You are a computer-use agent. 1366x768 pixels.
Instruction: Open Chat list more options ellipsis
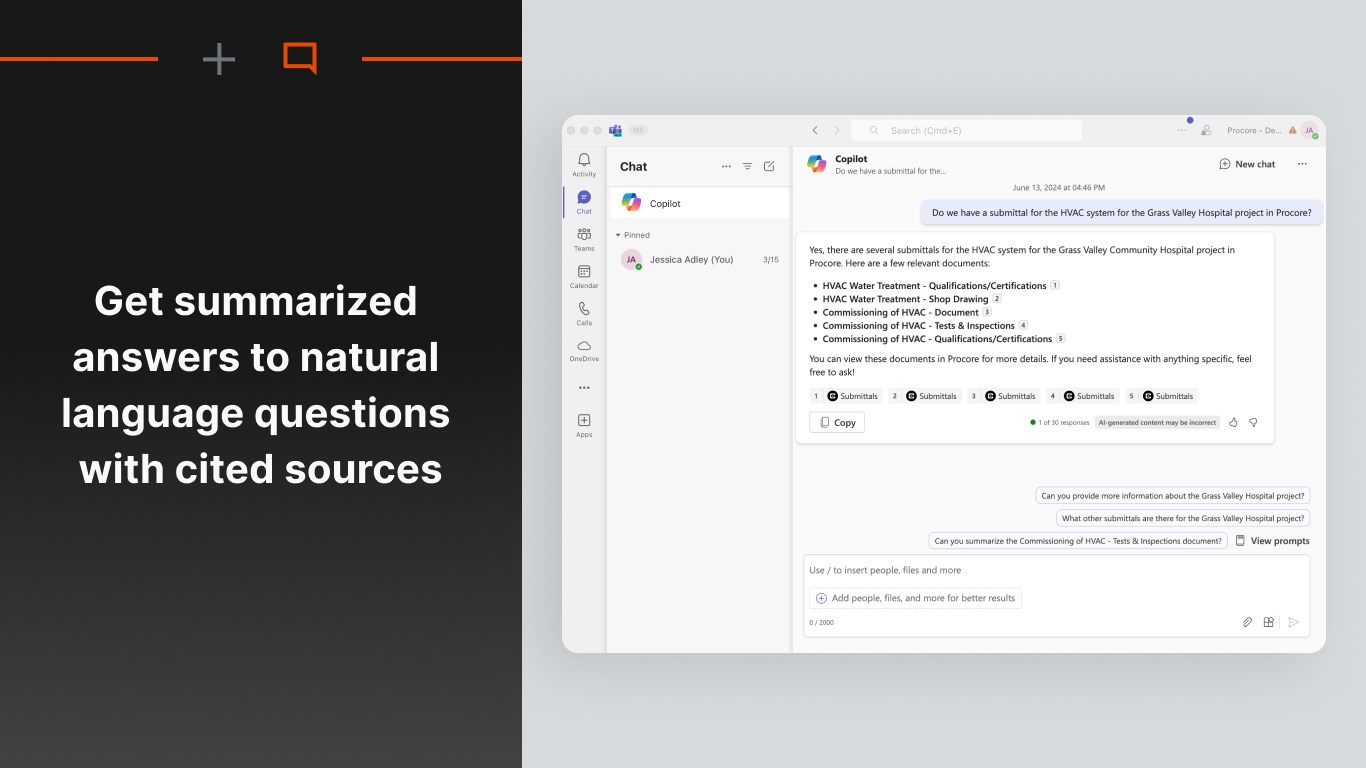[x=726, y=167]
